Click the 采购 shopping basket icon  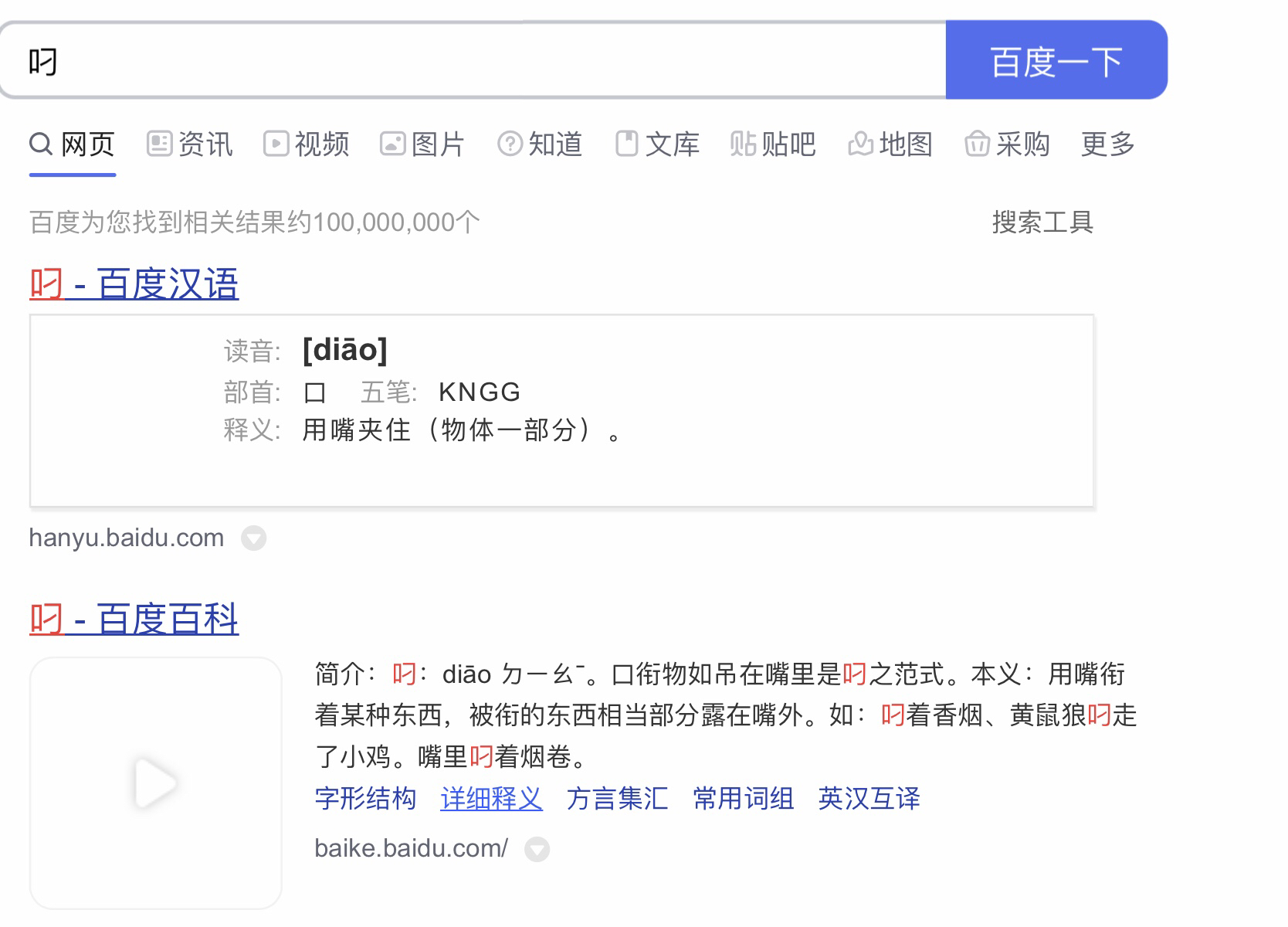[x=977, y=144]
